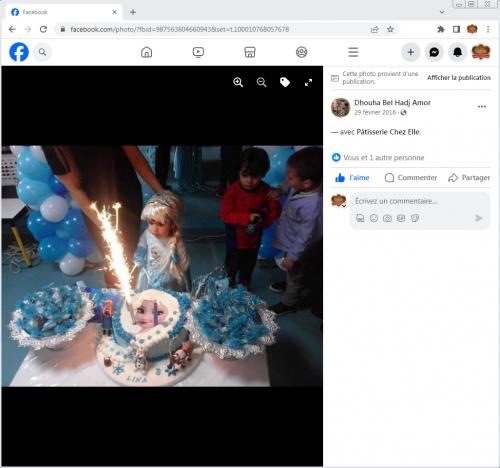
Task: Click the Commenter button
Action: 411,178
